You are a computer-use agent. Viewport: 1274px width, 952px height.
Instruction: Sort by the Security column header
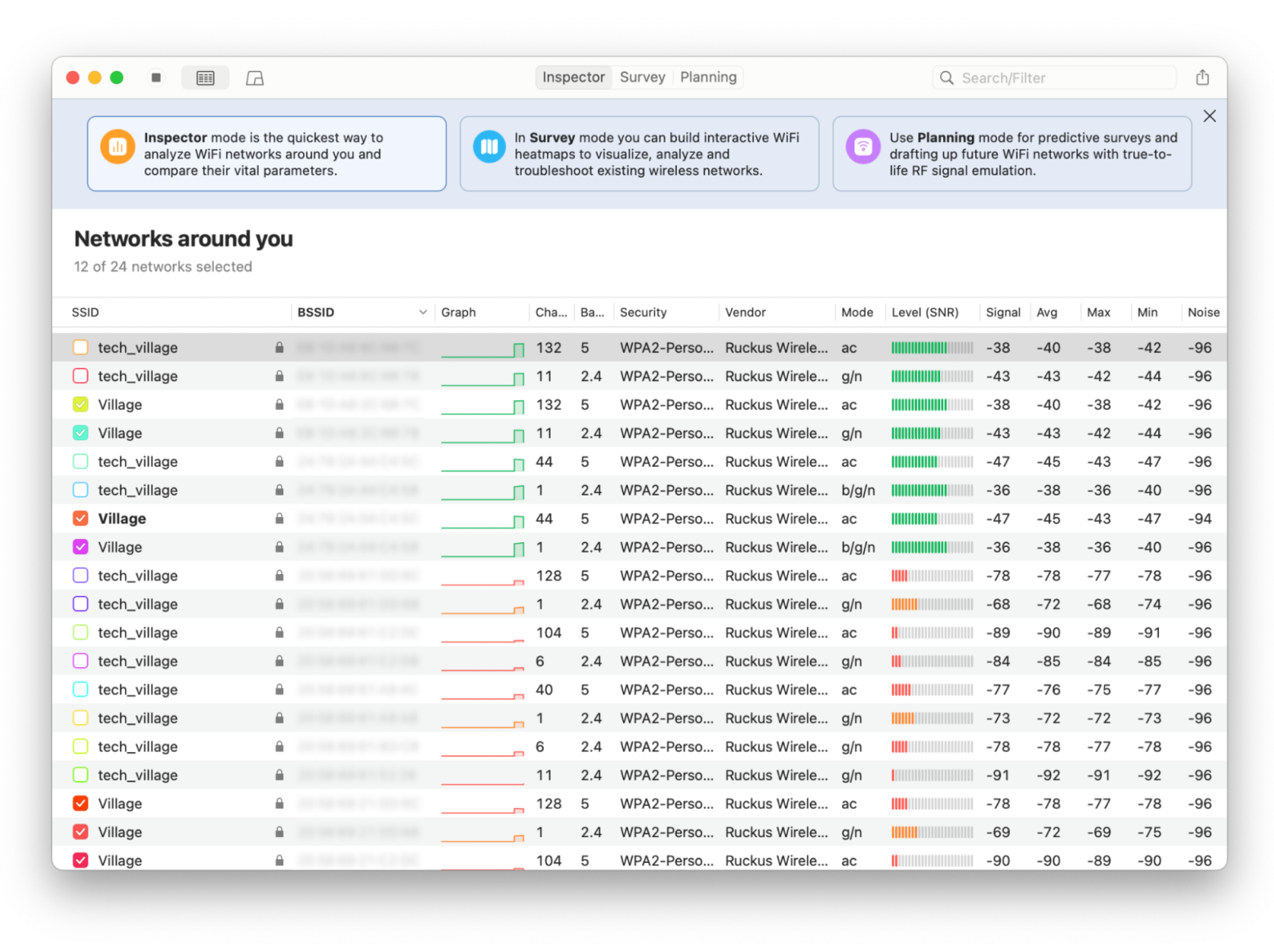coord(643,312)
